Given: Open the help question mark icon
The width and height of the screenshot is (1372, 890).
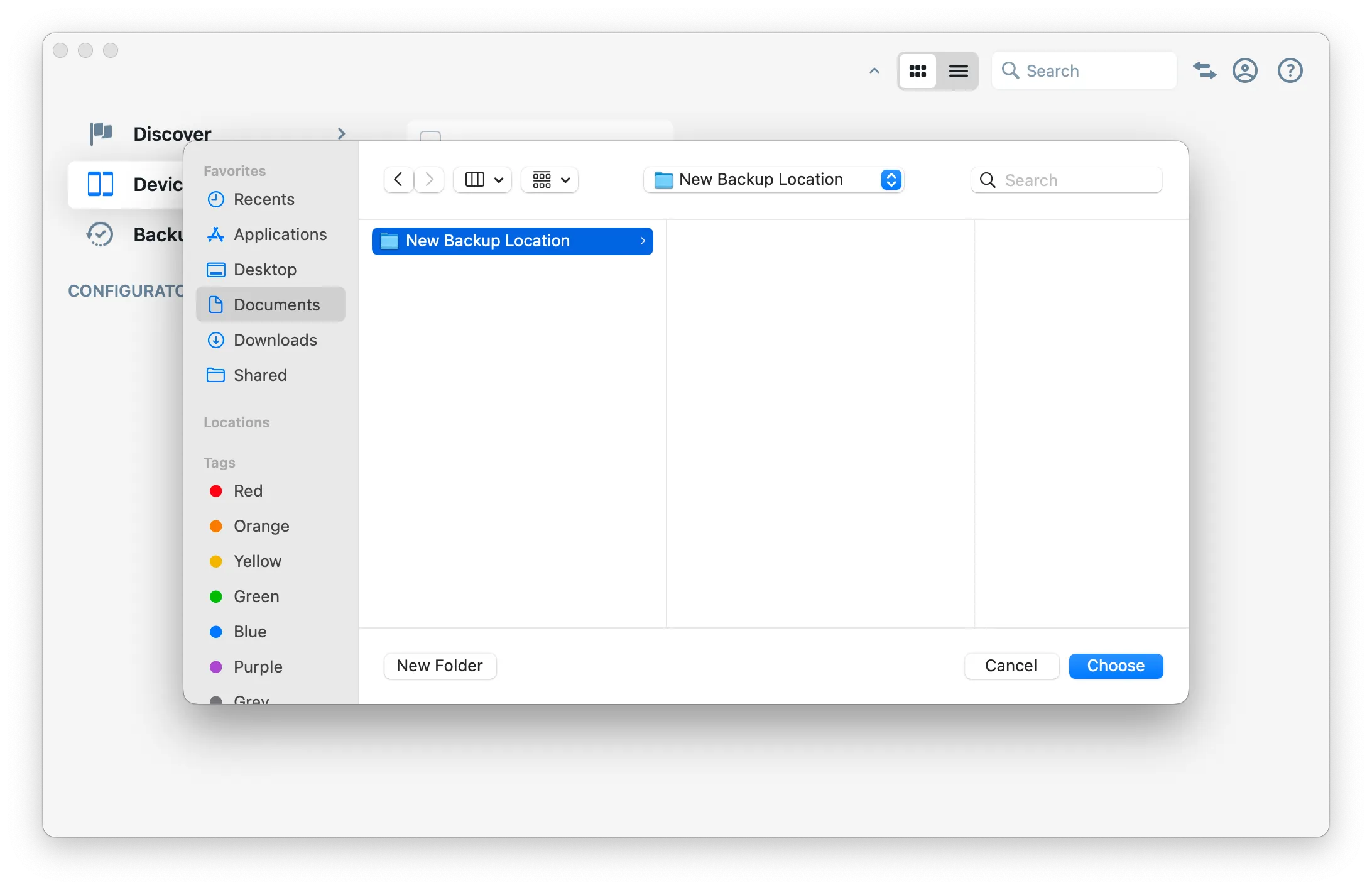Looking at the screenshot, I should [x=1290, y=70].
